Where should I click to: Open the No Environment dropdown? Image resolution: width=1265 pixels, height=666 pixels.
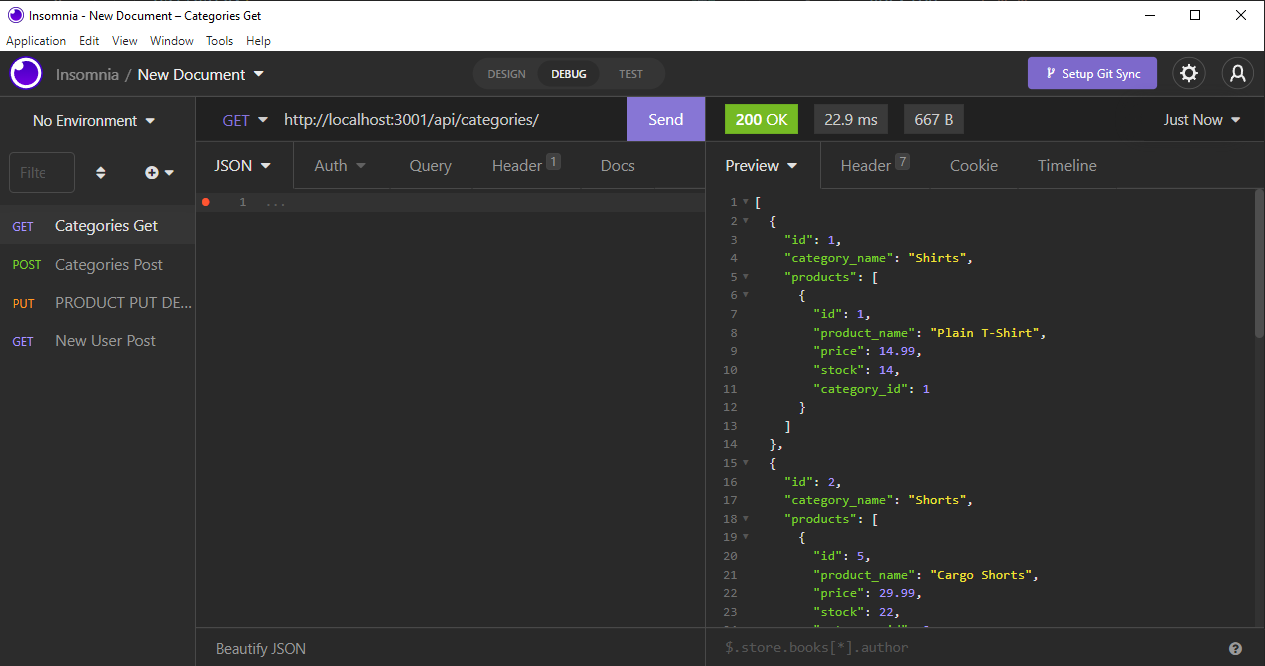(x=93, y=120)
